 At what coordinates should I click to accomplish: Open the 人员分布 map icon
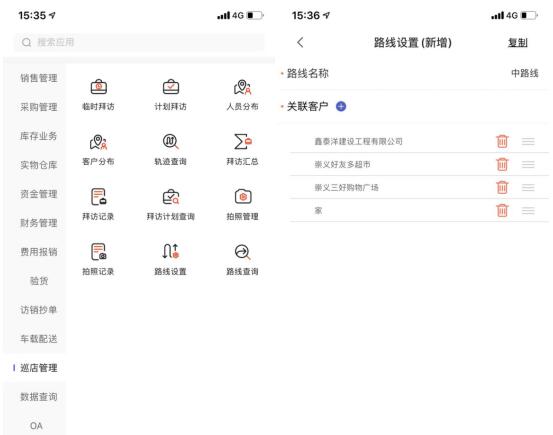(x=243, y=87)
